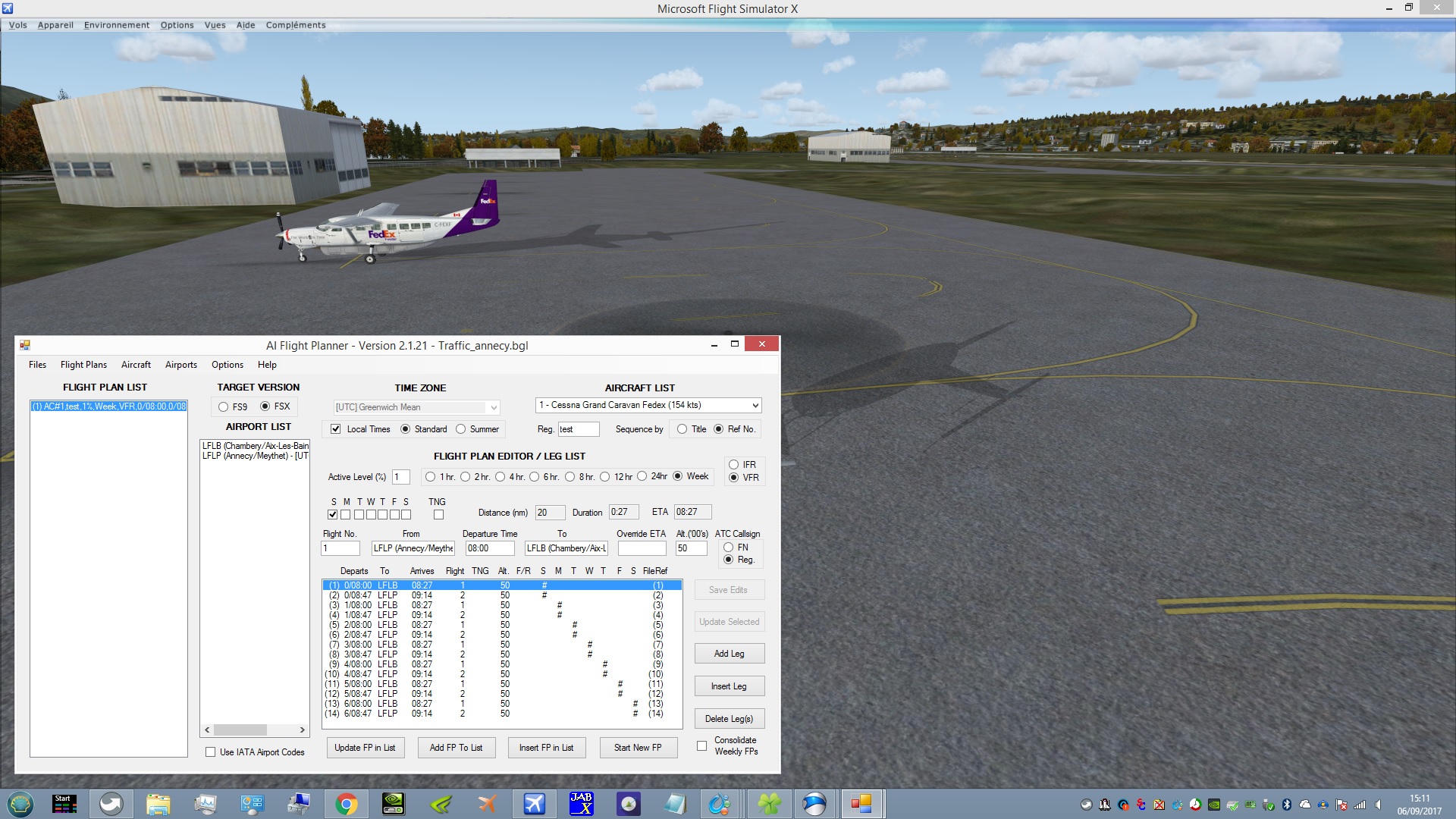The width and height of the screenshot is (1456, 819).
Task: Click the Add Leg button
Action: point(730,654)
